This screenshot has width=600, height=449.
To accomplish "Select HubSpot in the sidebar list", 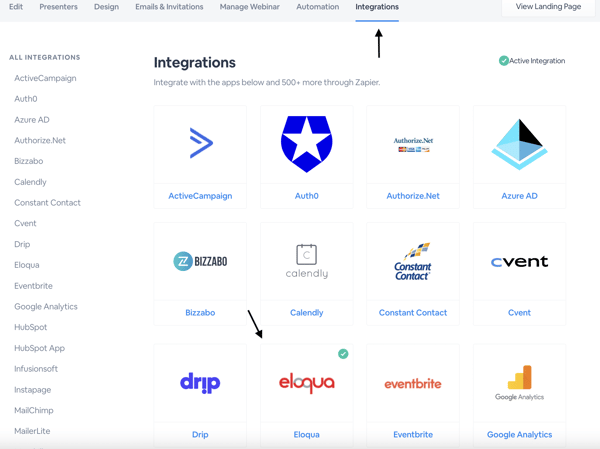I will click(x=31, y=327).
